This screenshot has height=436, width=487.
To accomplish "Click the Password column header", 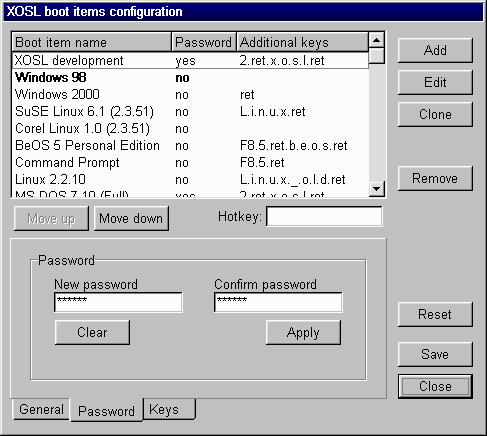I will pyautogui.click(x=204, y=42).
